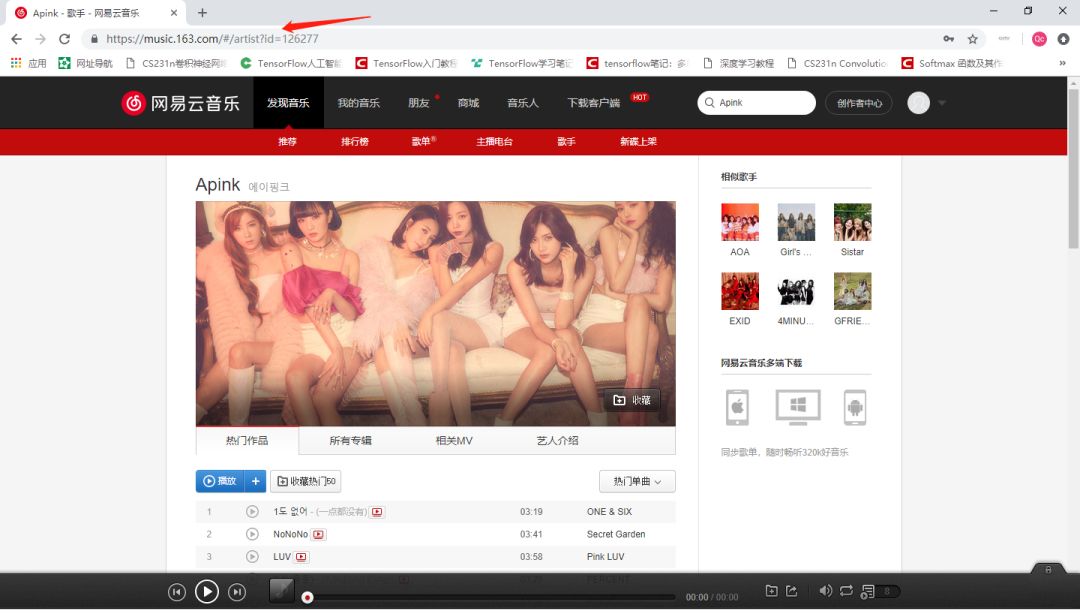
Task: Add current song to collection in player bar
Action: click(x=771, y=591)
